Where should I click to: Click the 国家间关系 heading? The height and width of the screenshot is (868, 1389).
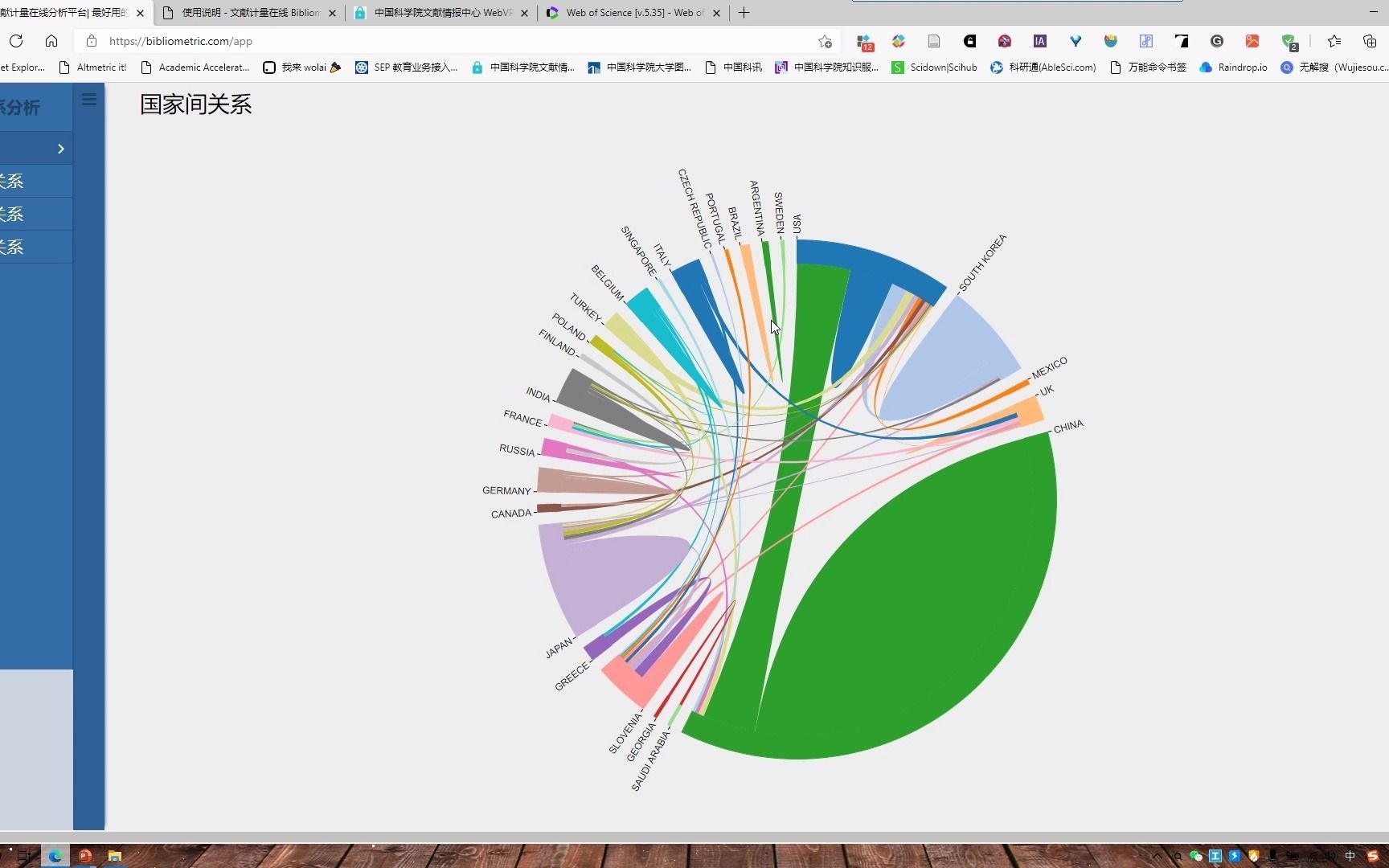pyautogui.click(x=196, y=104)
